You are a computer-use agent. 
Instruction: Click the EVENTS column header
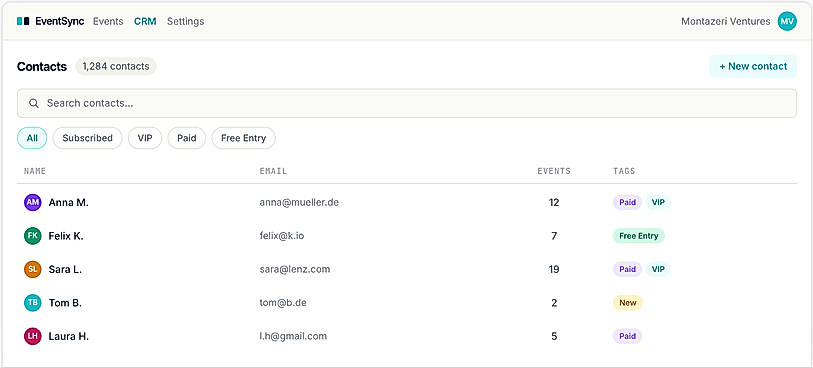pos(554,171)
